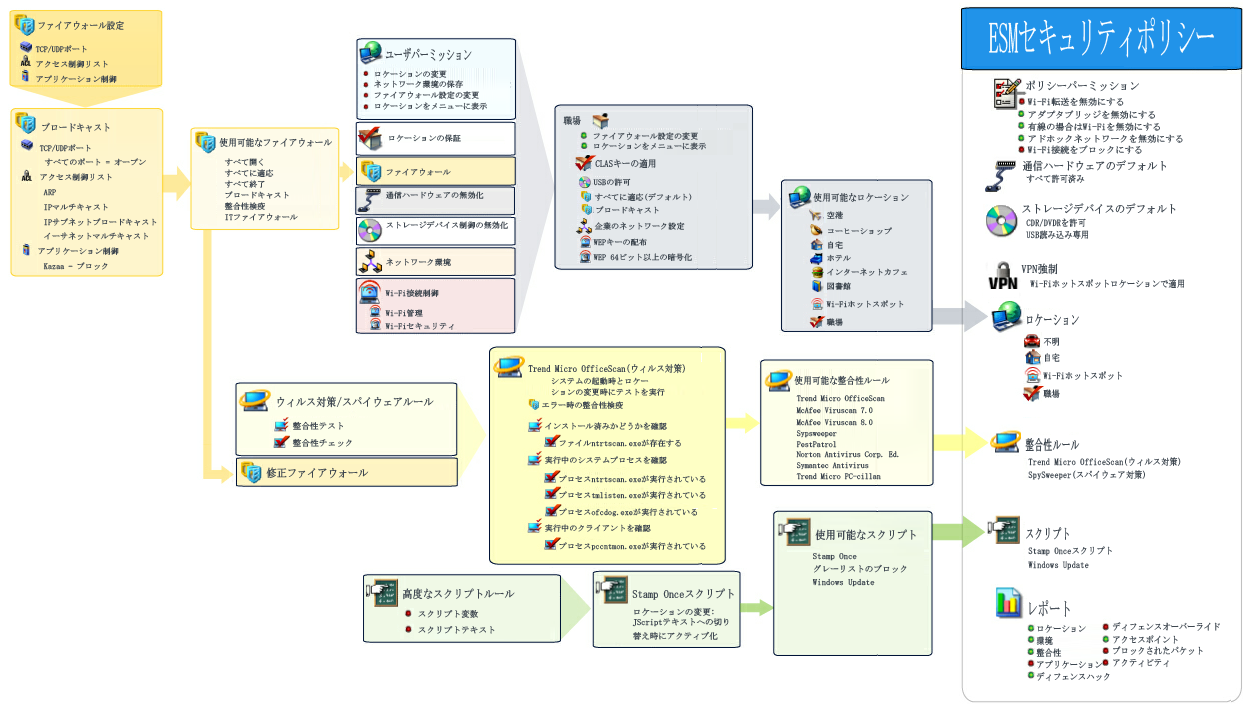
Task: Click the "スクリプトテキスト" item
Action: tap(457, 630)
